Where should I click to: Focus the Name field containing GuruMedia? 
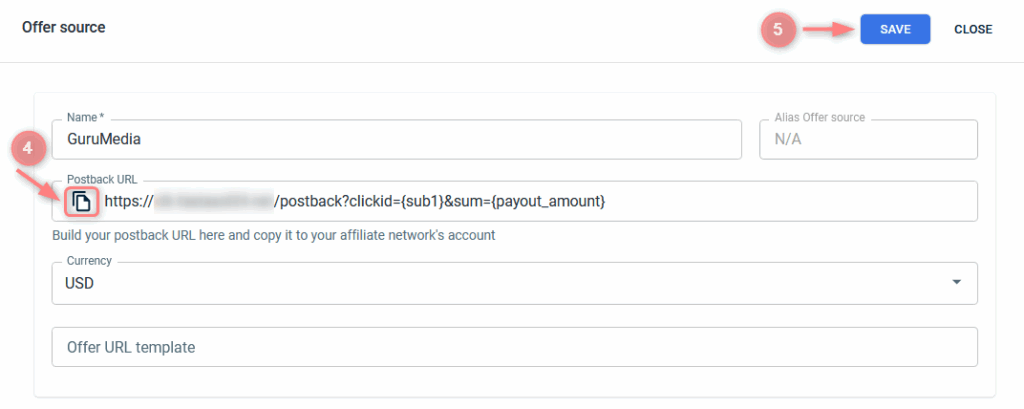[x=396, y=140]
